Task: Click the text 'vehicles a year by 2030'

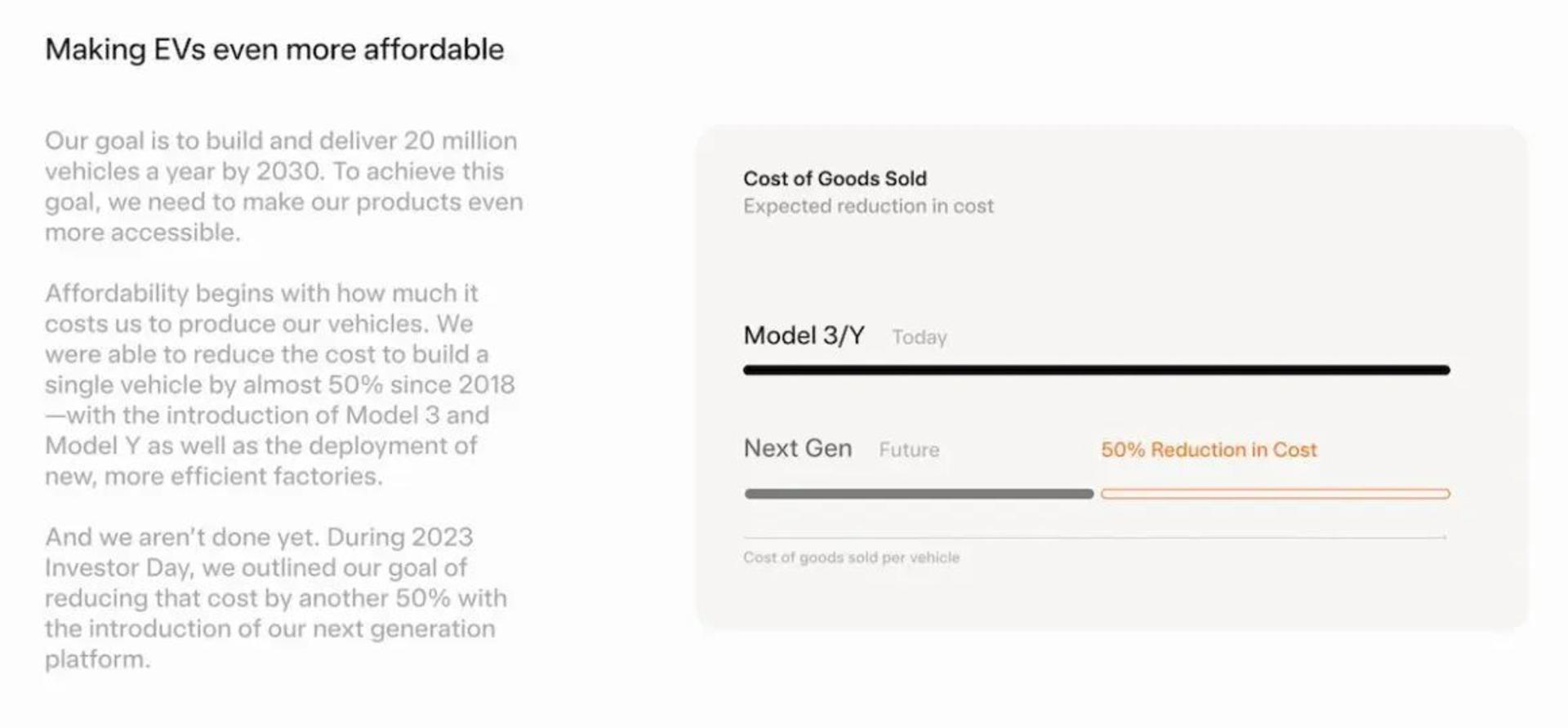Action: tap(185, 171)
